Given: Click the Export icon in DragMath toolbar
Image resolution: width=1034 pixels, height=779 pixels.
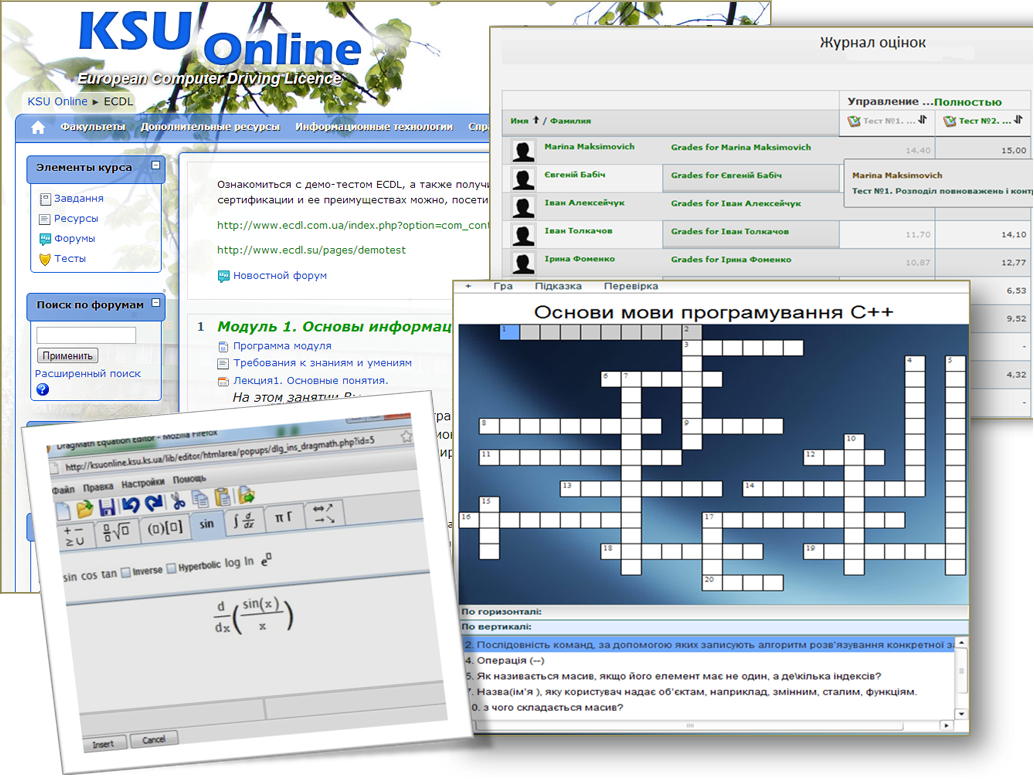Looking at the screenshot, I should click(246, 493).
